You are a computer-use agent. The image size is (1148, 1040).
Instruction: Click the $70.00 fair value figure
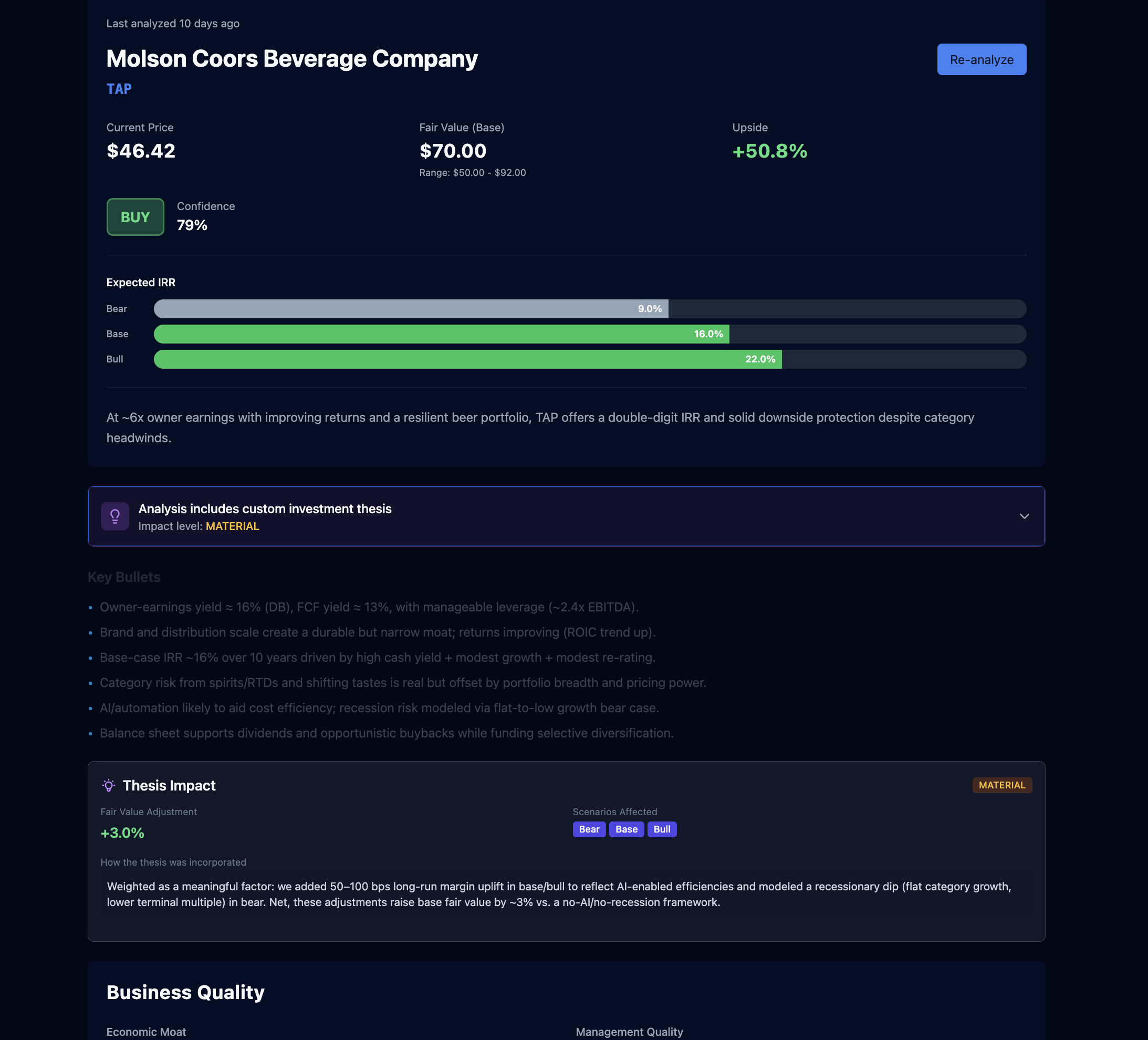(x=453, y=151)
